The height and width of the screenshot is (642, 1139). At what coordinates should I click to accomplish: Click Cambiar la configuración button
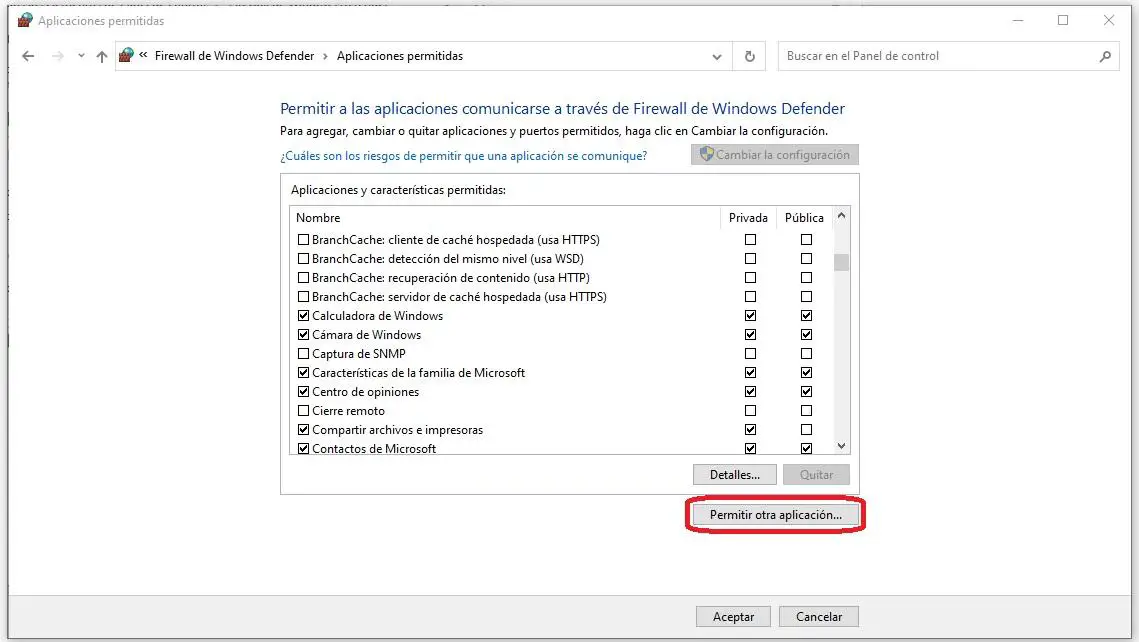coord(774,155)
